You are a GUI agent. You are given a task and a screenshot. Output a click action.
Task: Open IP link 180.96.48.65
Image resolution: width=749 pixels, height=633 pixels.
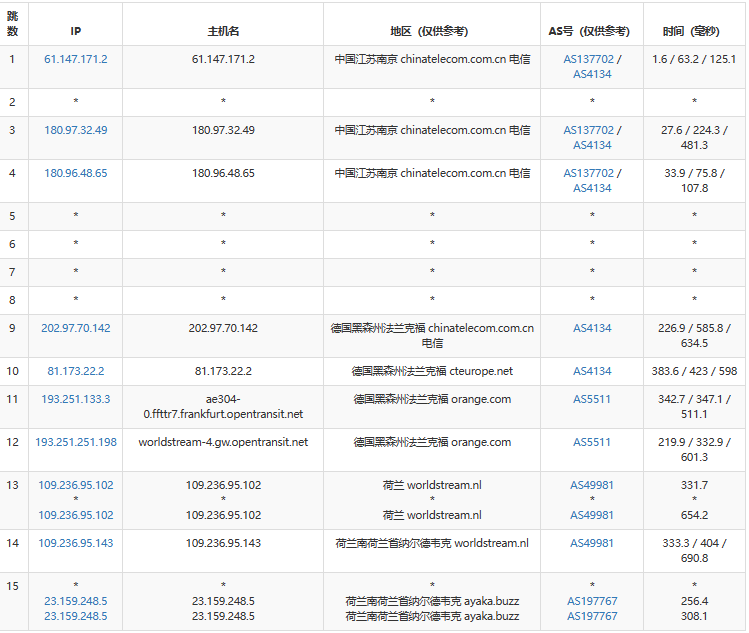75,173
